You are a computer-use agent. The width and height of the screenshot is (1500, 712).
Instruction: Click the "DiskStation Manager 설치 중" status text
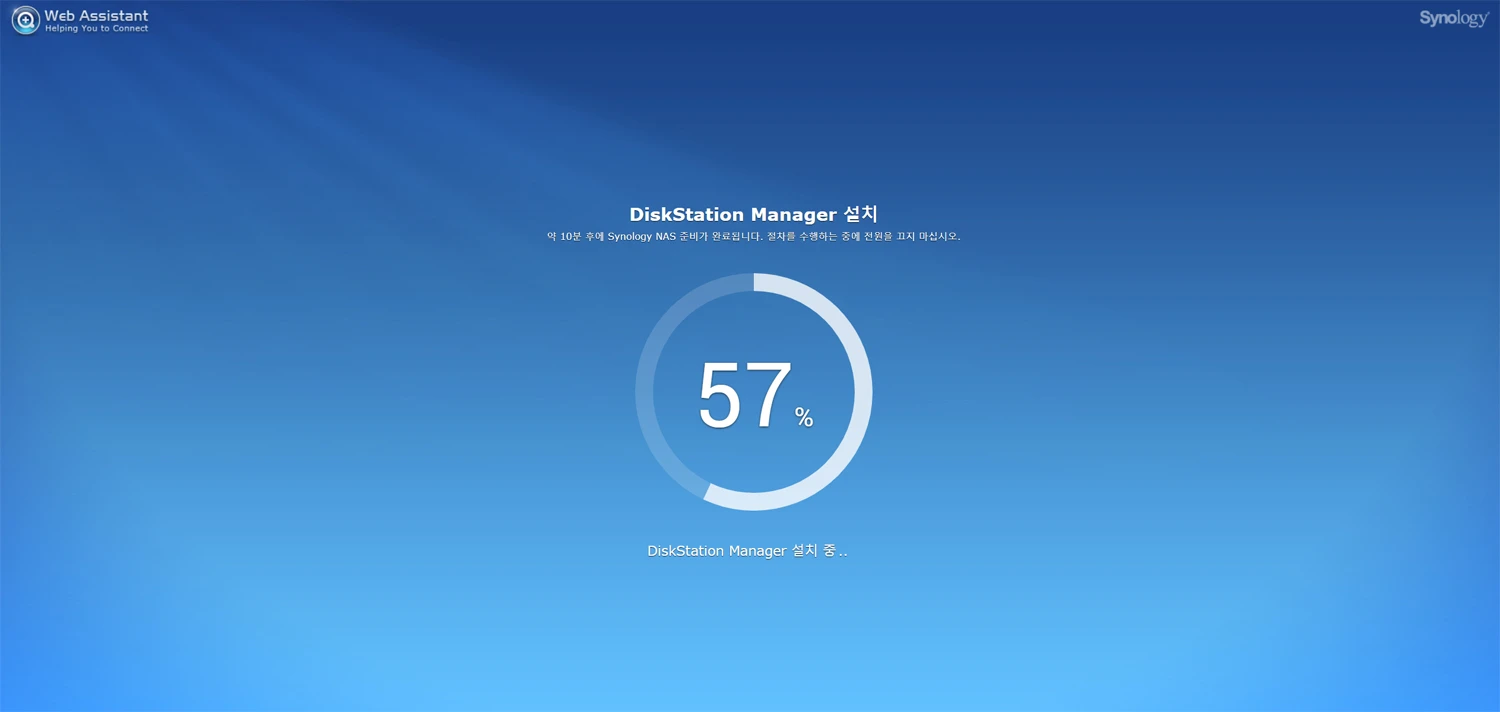[746, 551]
